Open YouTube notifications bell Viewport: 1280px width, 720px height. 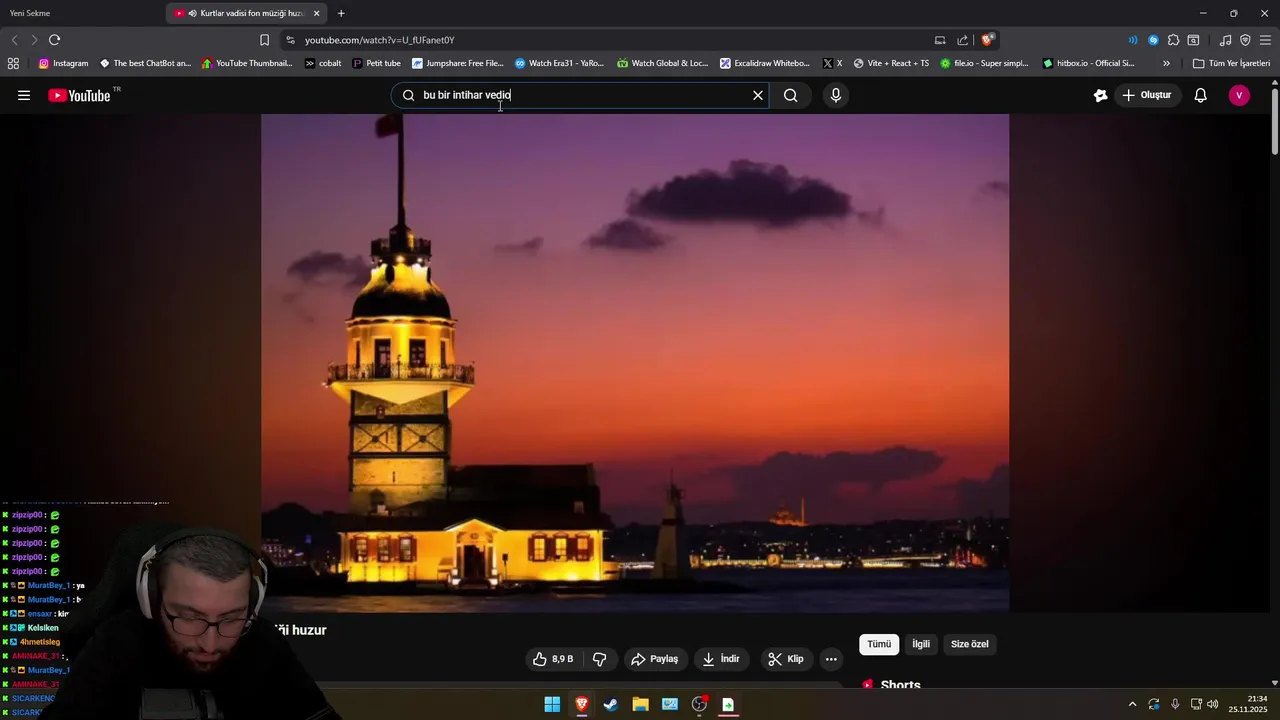pyautogui.click(x=1201, y=95)
